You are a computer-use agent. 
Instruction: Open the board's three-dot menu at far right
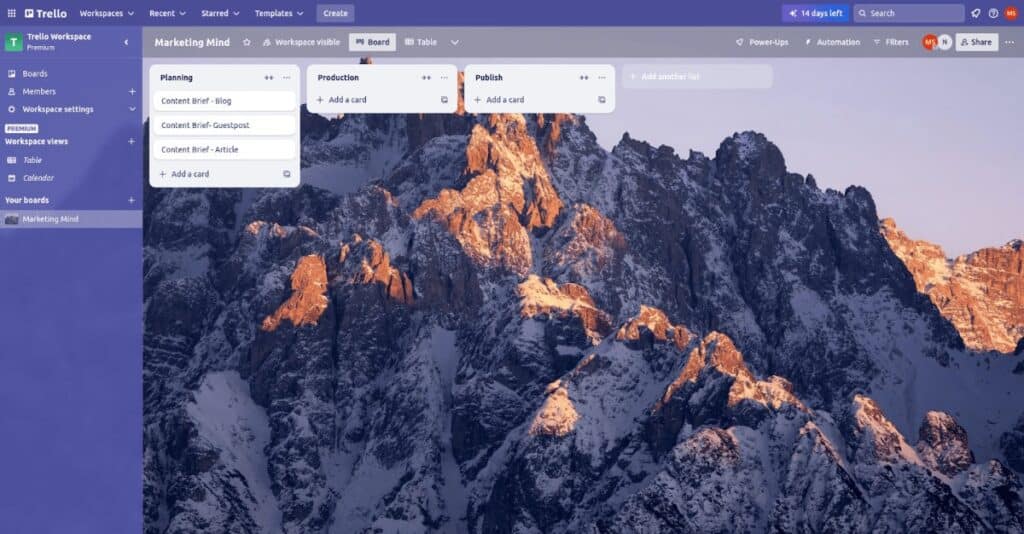click(1010, 42)
